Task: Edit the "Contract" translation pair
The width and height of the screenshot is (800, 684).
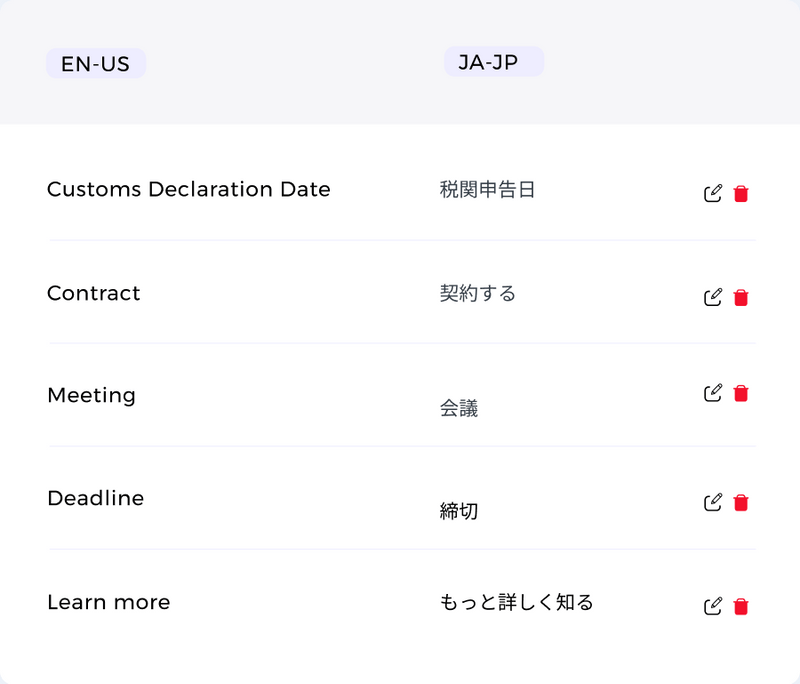Action: (x=712, y=296)
